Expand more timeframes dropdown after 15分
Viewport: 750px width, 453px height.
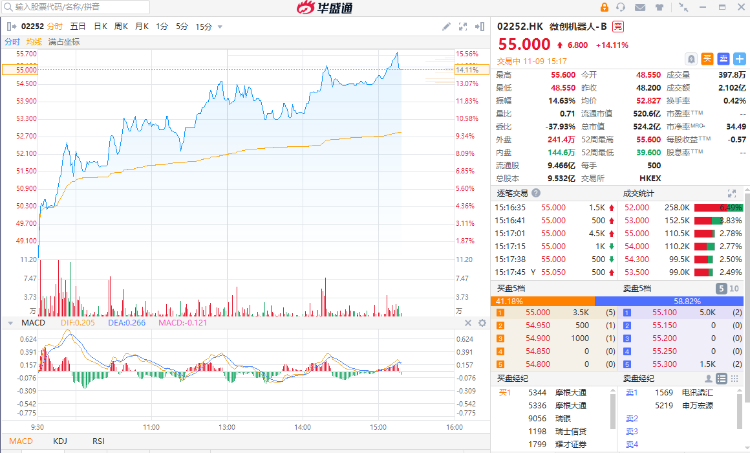click(x=222, y=25)
